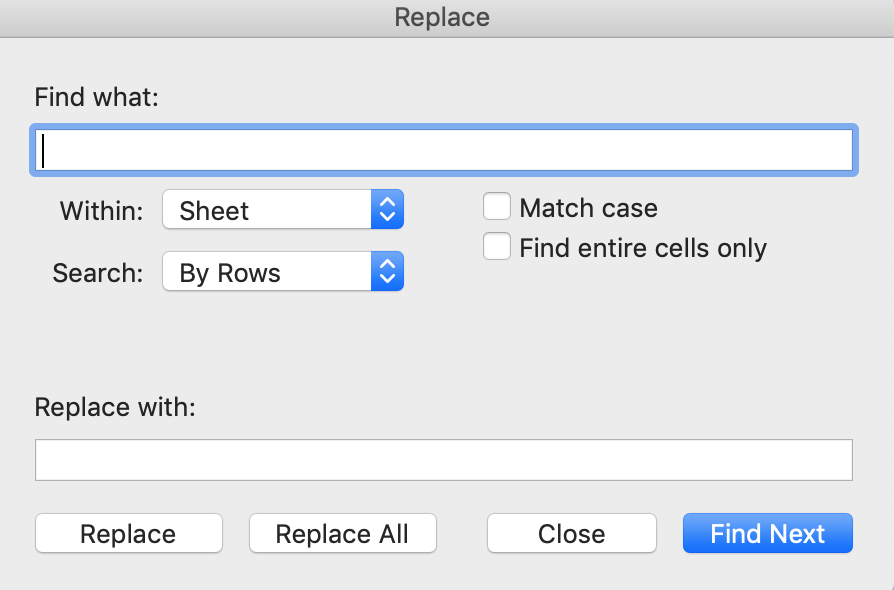Click the Find what: label
The height and width of the screenshot is (590, 894).
click(96, 97)
